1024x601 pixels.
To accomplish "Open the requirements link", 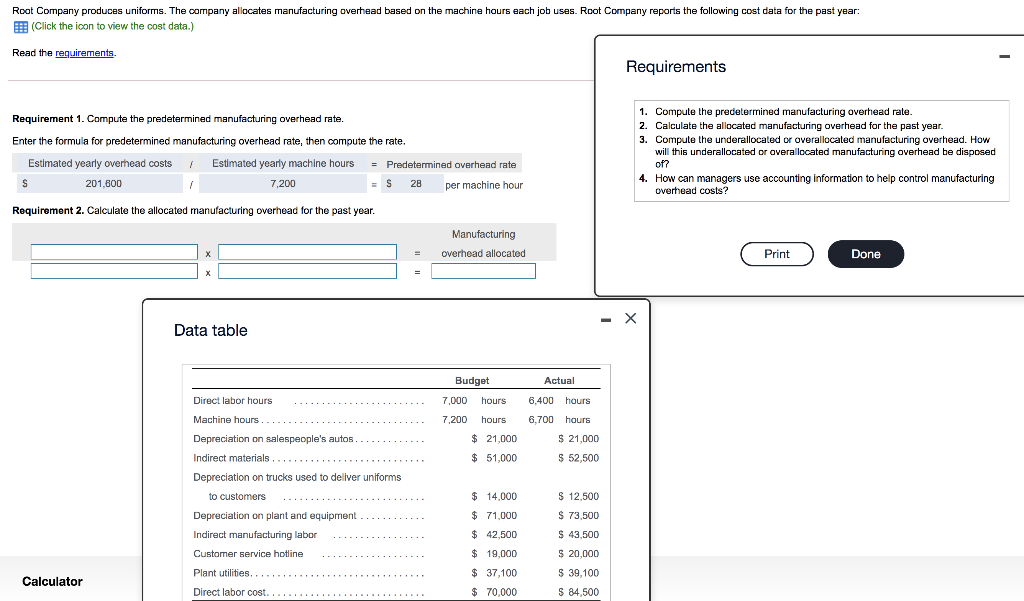I will pos(84,53).
